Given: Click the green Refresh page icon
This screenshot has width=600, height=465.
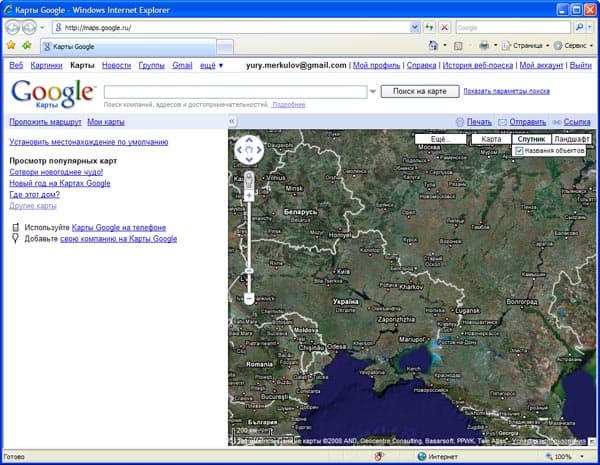Looking at the screenshot, I should pos(429,28).
